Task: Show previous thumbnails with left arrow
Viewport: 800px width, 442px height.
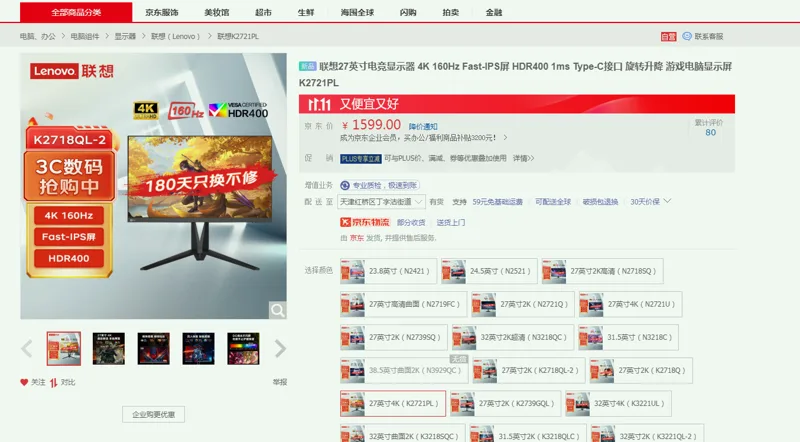Action: (27, 349)
